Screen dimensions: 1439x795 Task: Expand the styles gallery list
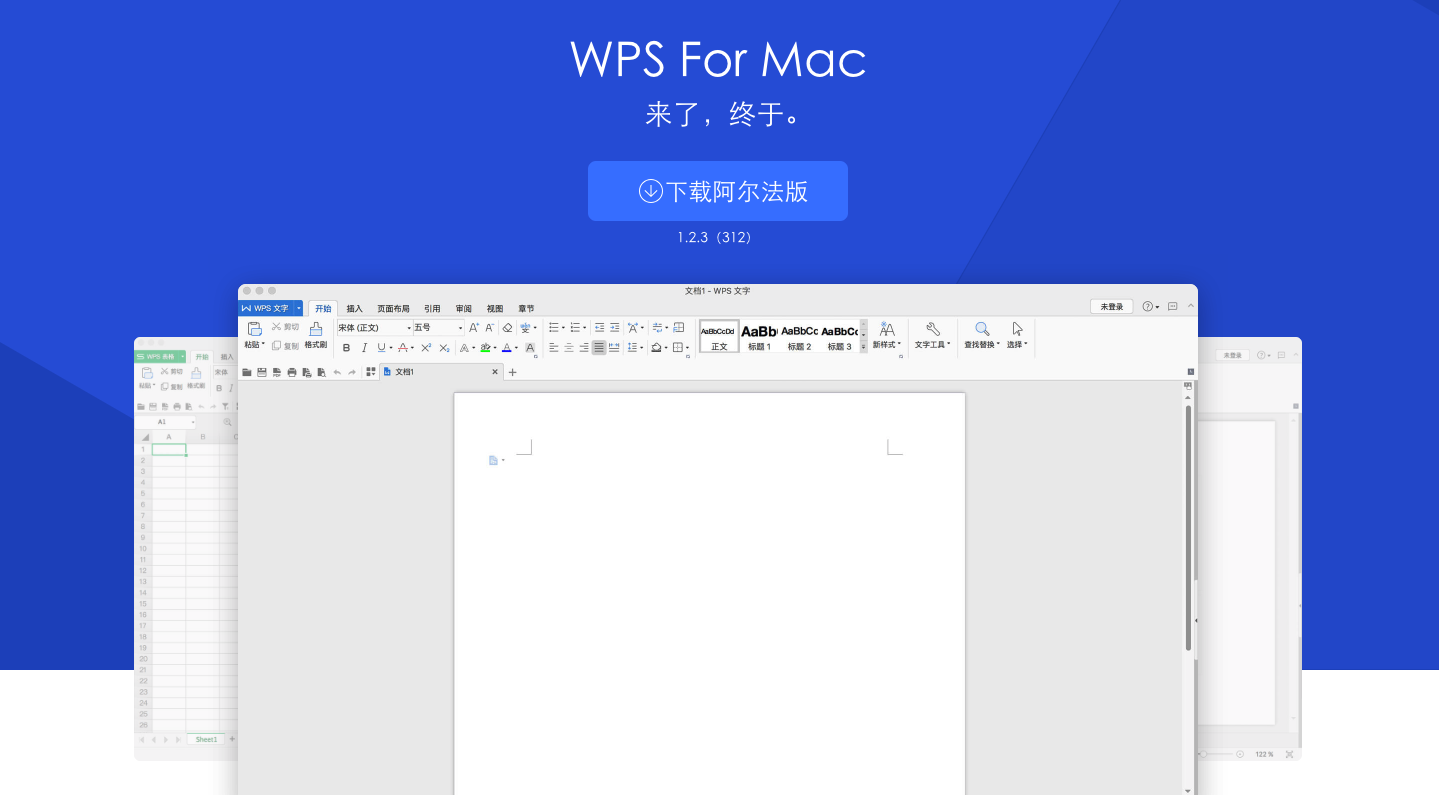pyautogui.click(x=864, y=346)
